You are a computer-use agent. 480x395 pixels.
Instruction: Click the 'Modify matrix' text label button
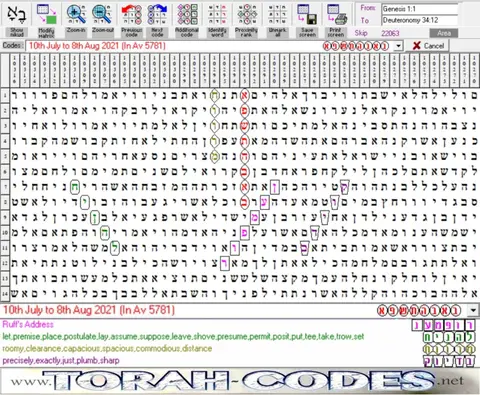pos(46,32)
